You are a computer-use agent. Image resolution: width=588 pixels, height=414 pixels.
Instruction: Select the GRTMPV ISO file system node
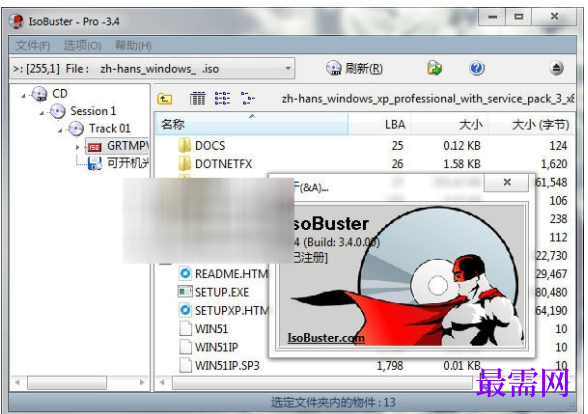pos(118,146)
